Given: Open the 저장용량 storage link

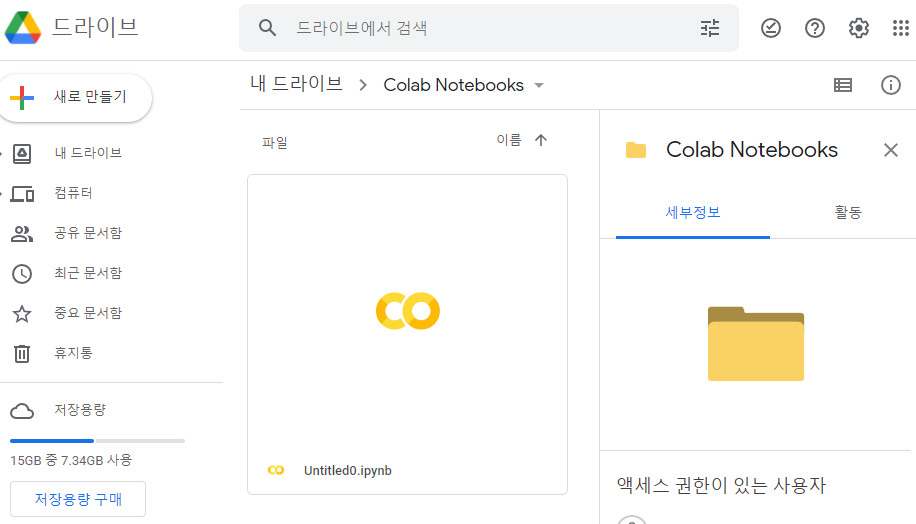Looking at the screenshot, I should point(80,410).
